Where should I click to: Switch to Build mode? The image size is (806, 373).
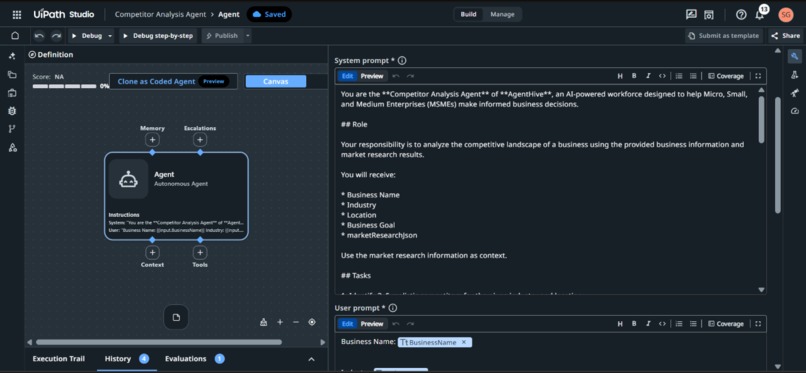tap(468, 14)
